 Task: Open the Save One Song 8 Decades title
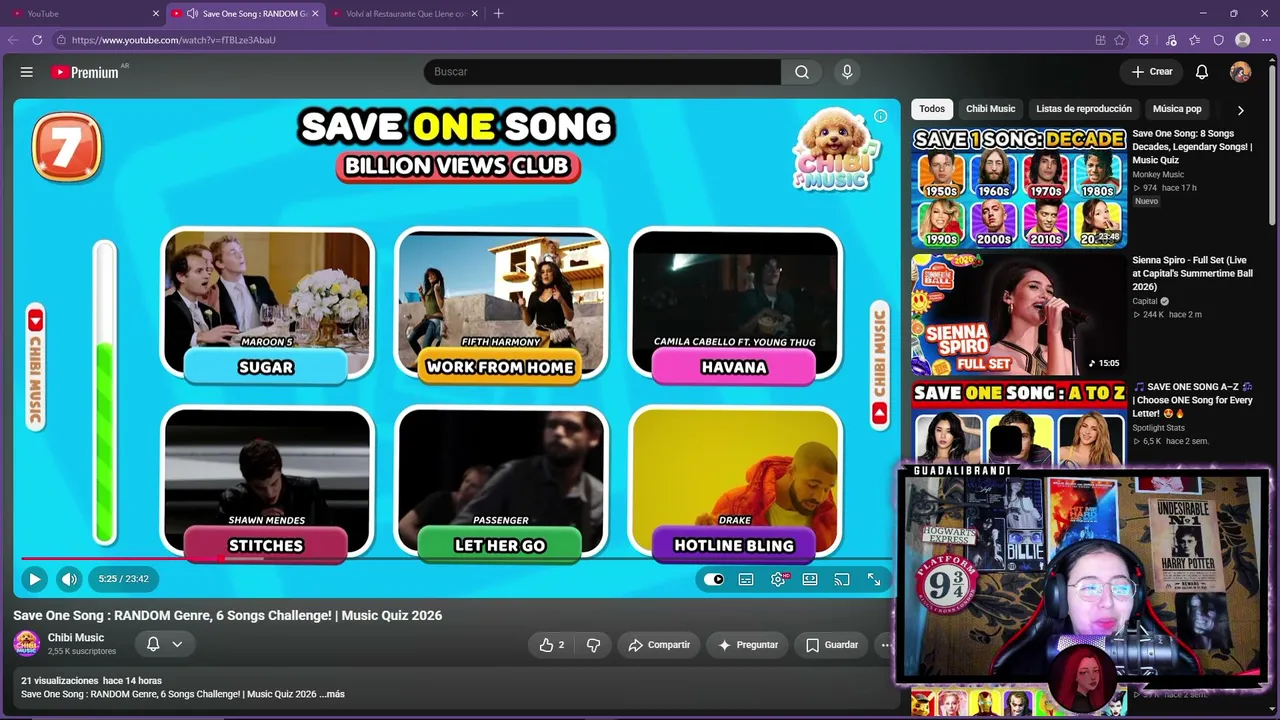(1192, 146)
